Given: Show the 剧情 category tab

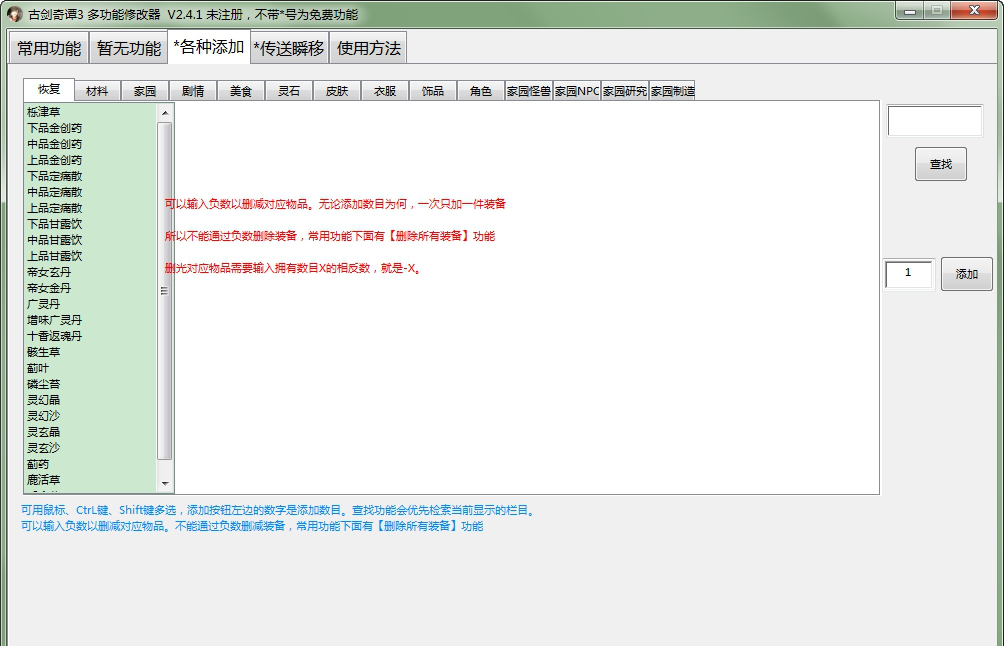Looking at the screenshot, I should coord(193,91).
